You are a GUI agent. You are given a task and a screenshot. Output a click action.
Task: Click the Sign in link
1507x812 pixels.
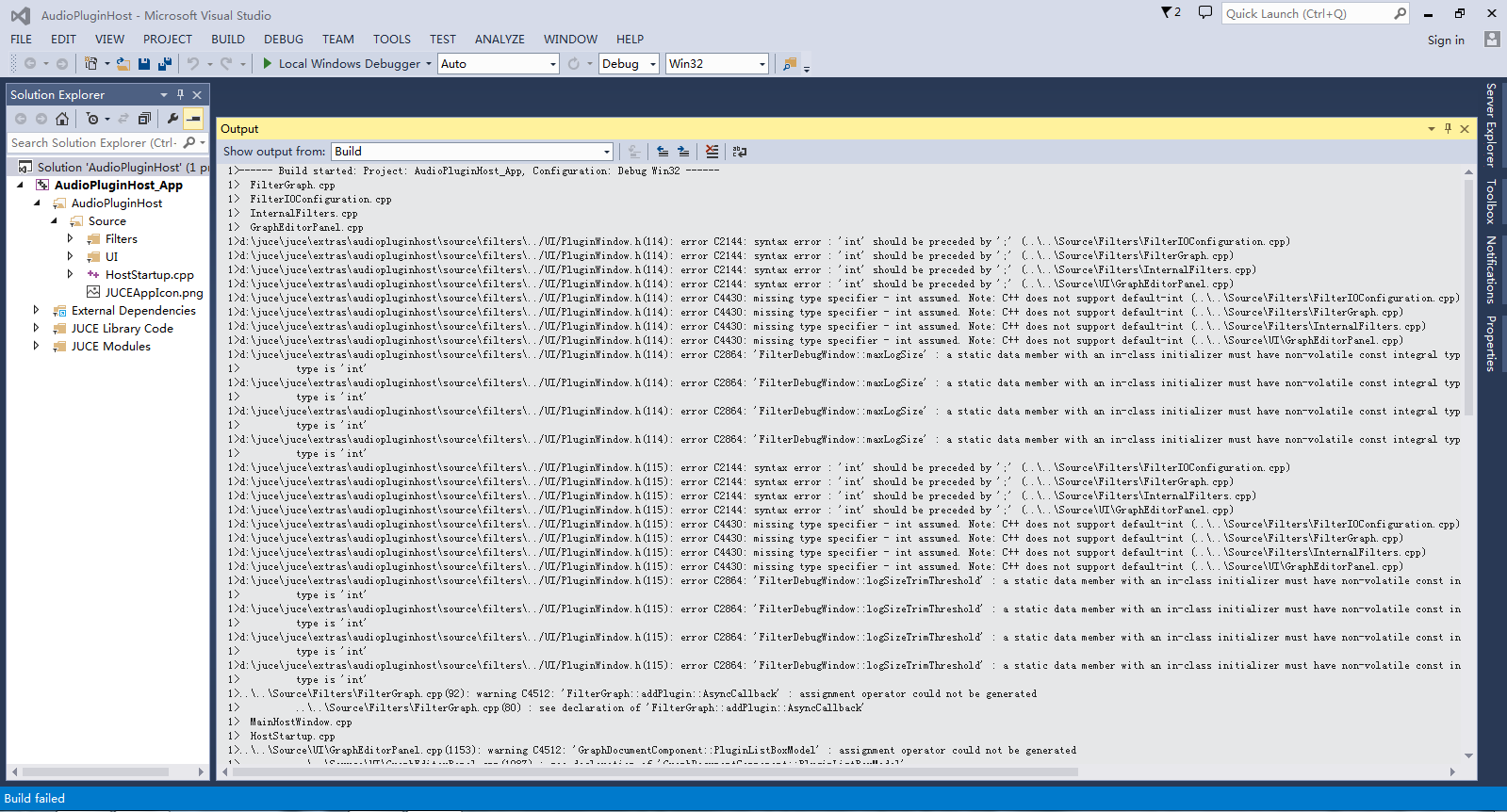(x=1446, y=40)
